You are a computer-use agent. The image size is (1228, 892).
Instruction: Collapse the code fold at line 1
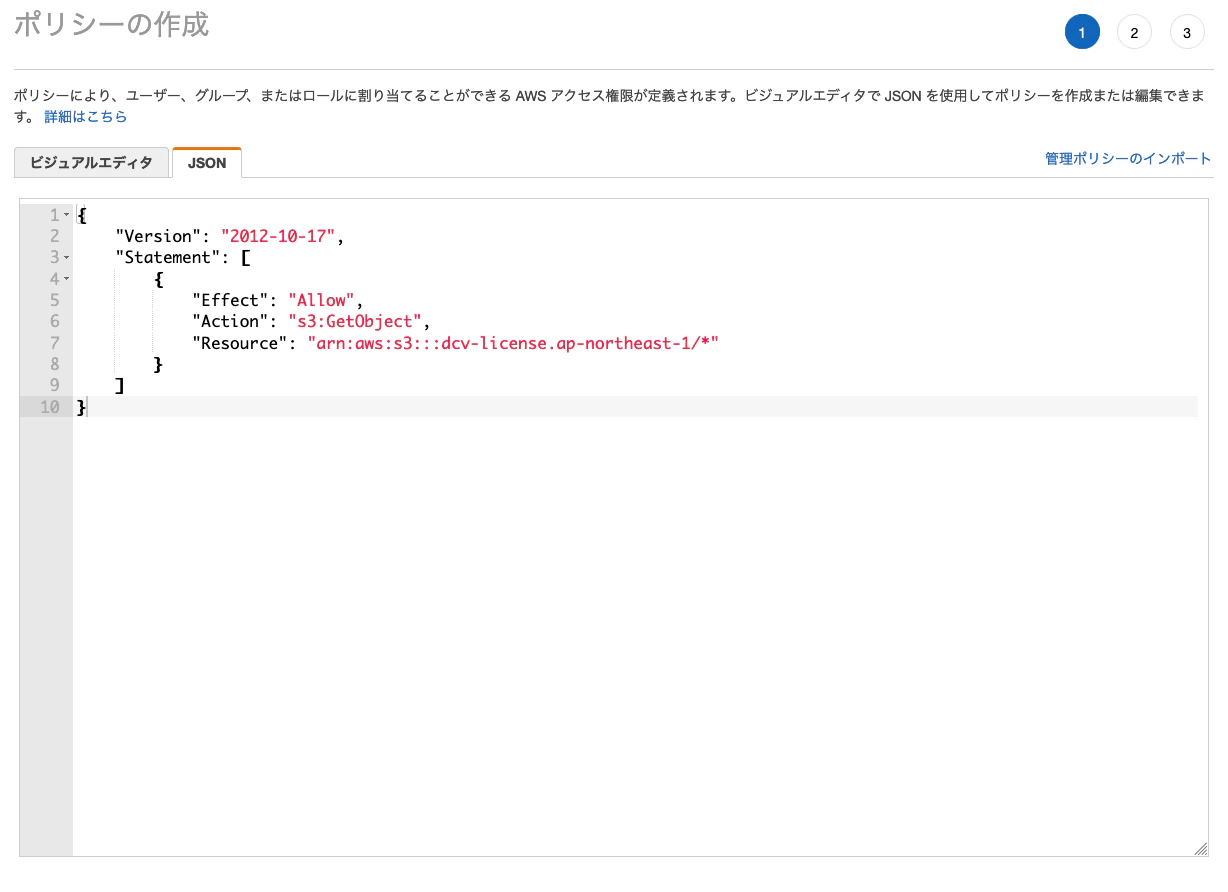(66, 215)
